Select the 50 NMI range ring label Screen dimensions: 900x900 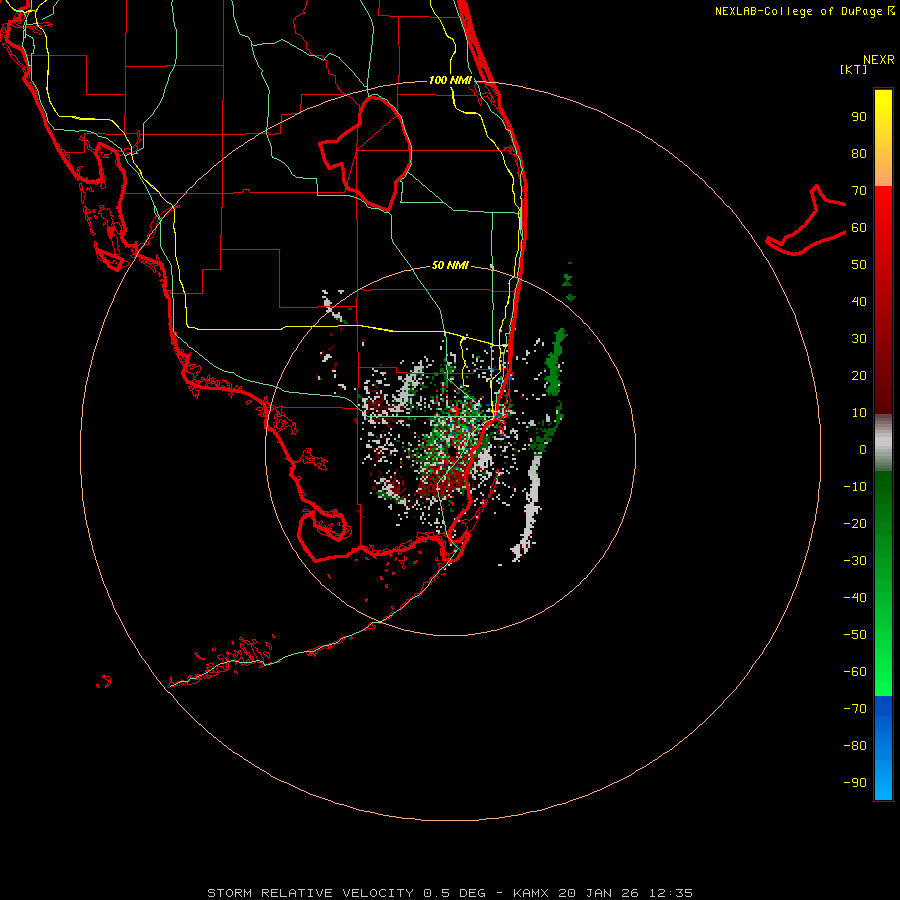(450, 265)
